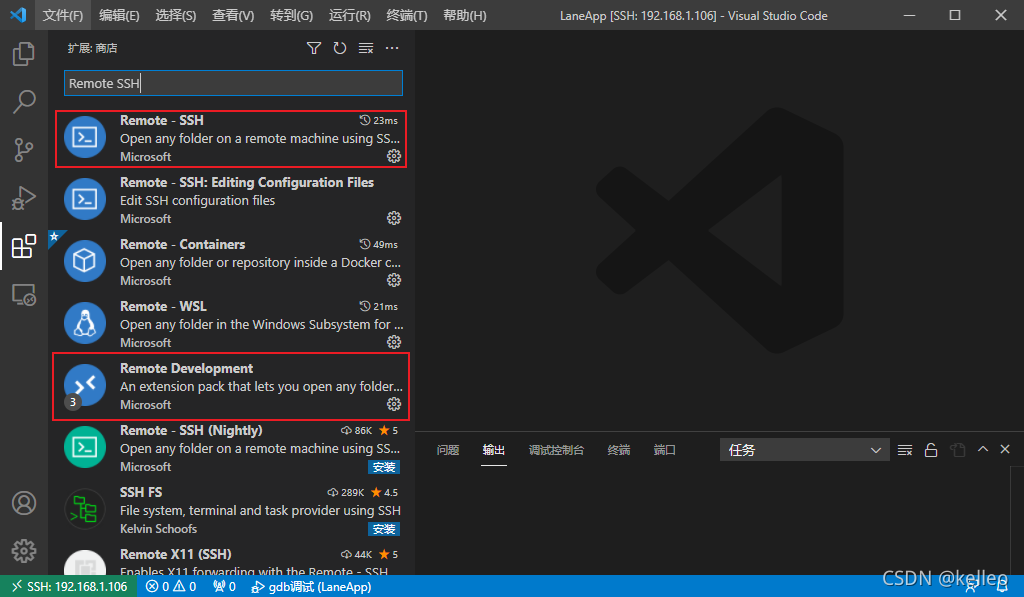1024x597 pixels.
Task: Select the Remote Development title
Action: coord(186,368)
